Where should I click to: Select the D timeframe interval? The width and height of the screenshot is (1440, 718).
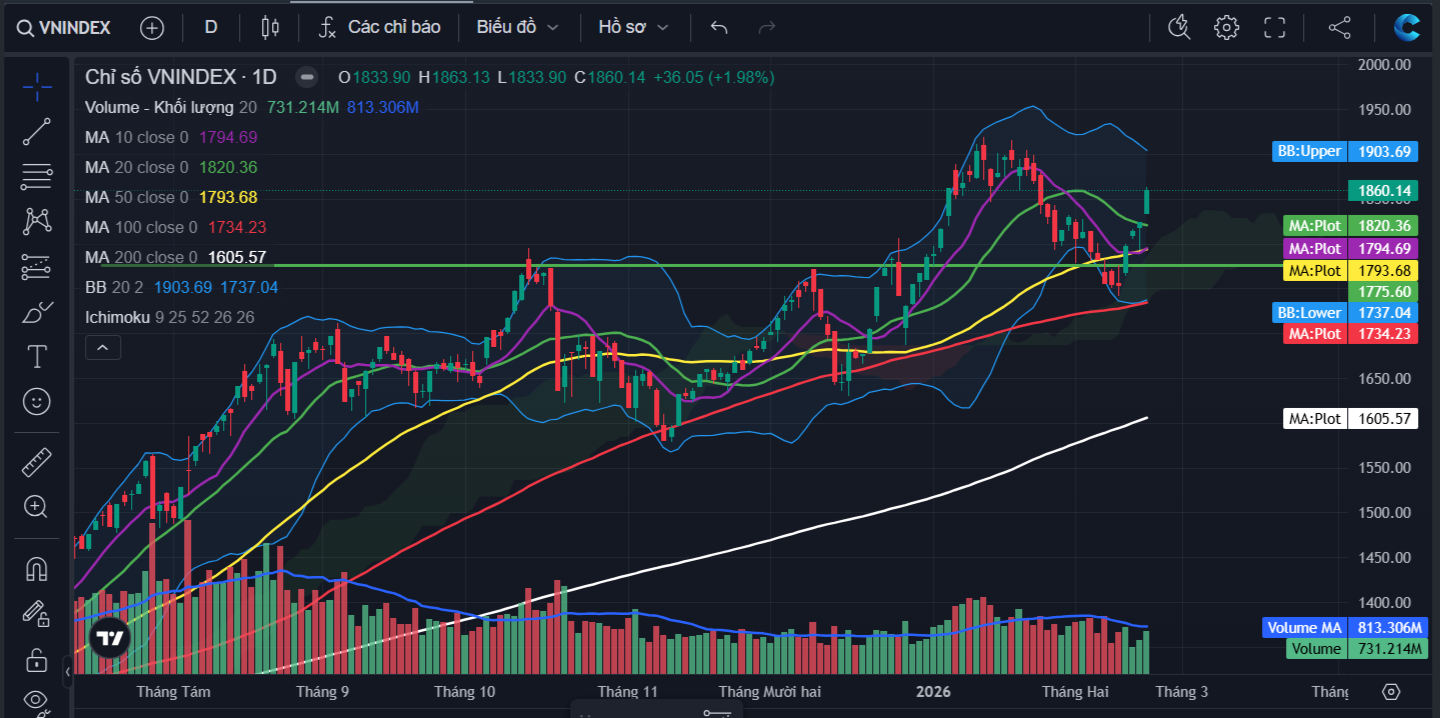click(211, 27)
